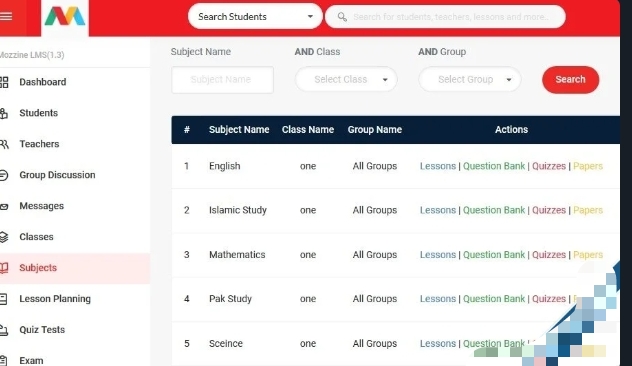Open Papers for English
The width and height of the screenshot is (632, 366).
point(588,166)
